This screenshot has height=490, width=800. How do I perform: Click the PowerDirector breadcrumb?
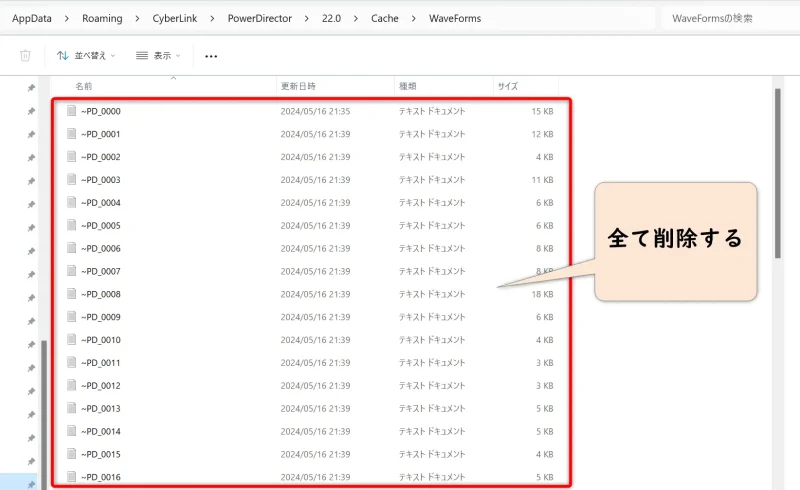[259, 18]
